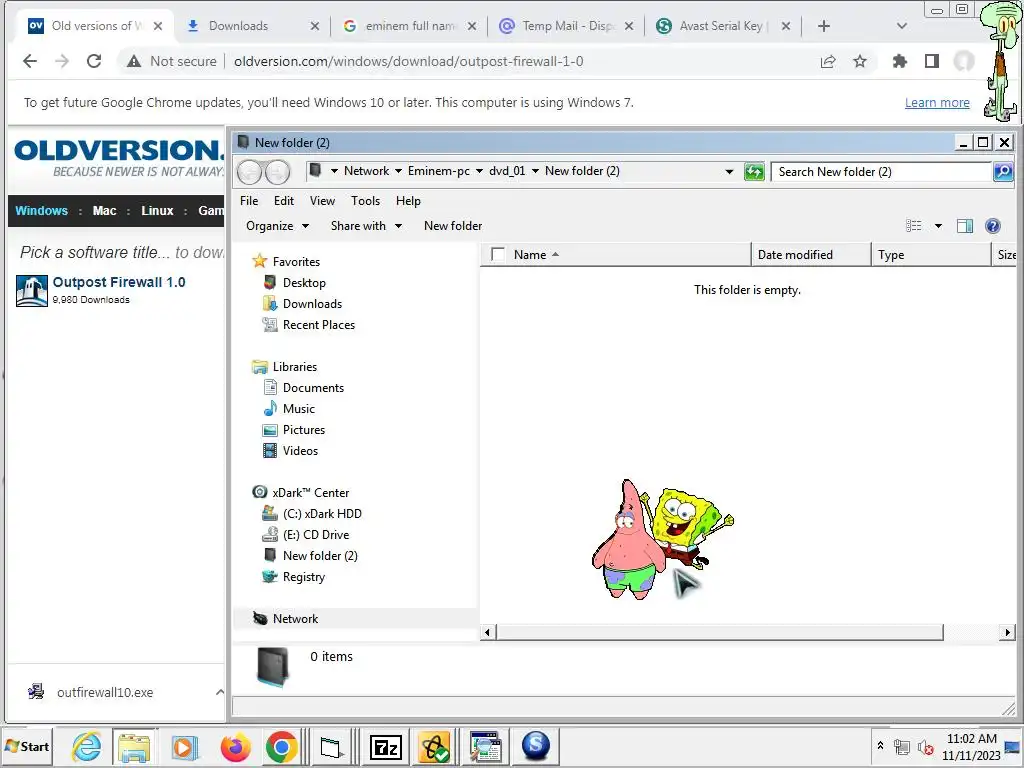Switch to the Downloads tab

coord(252,26)
